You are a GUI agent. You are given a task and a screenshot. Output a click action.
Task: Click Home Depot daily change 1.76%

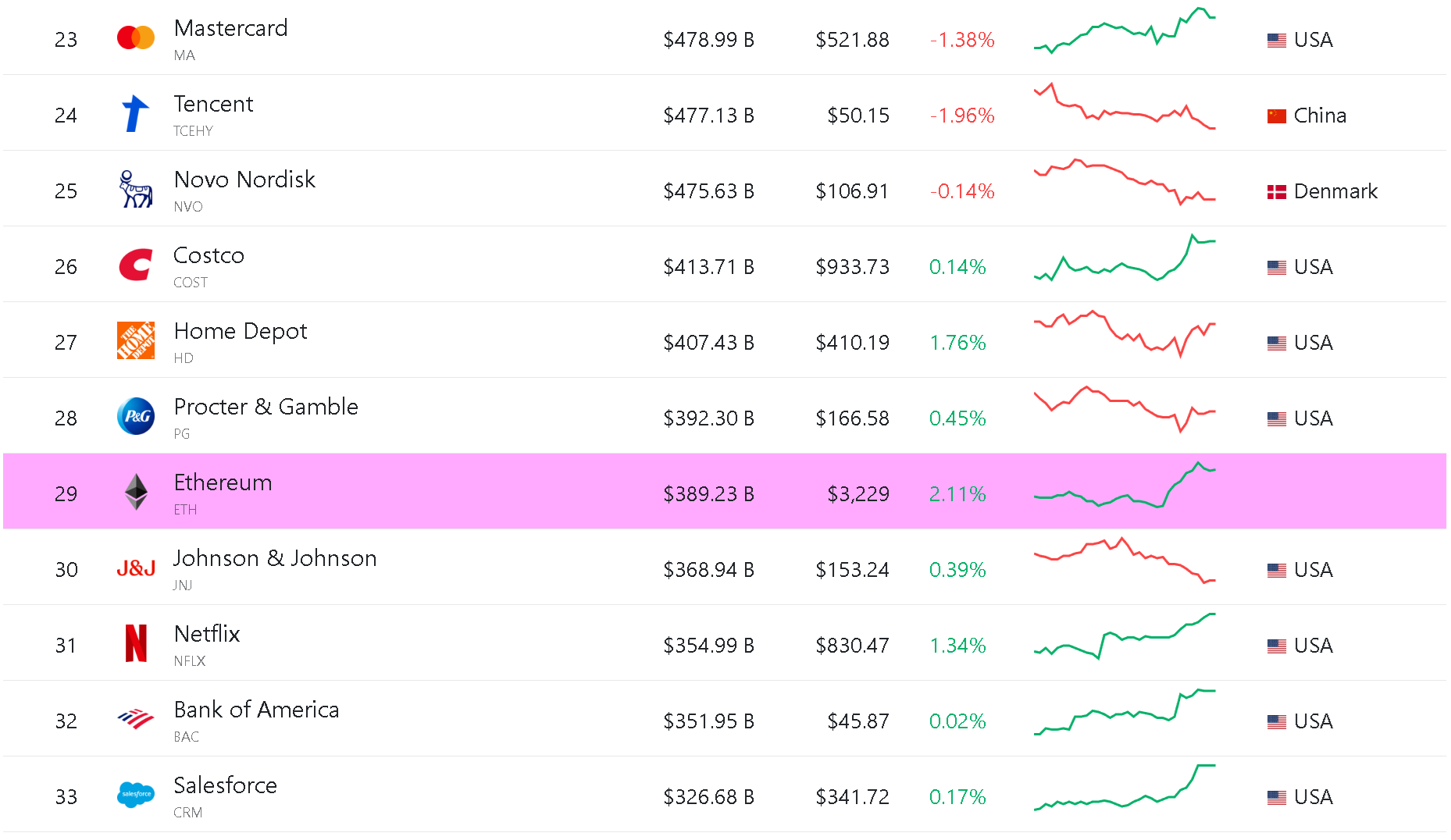(957, 343)
